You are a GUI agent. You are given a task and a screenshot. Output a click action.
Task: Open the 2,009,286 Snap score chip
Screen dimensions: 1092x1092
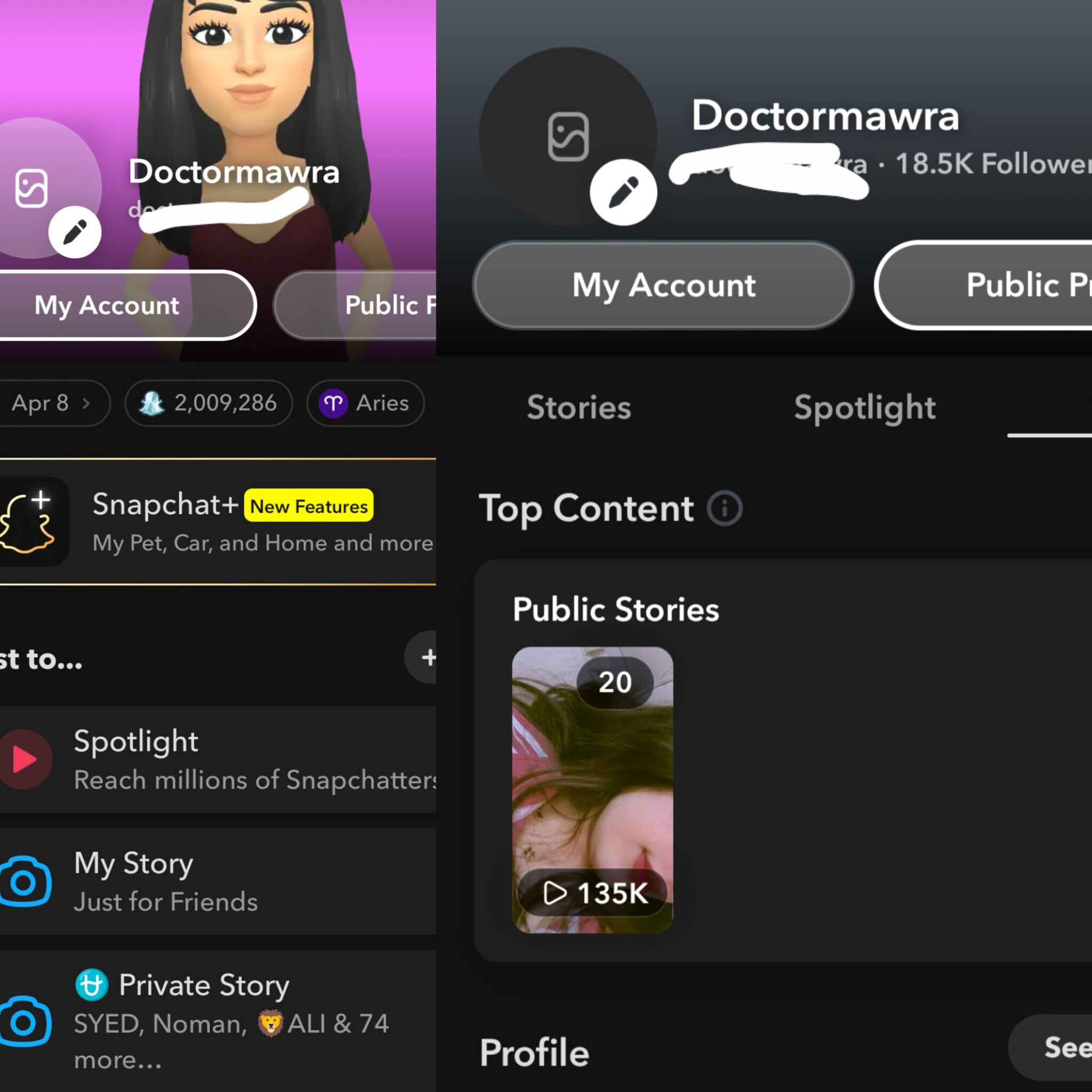click(208, 403)
